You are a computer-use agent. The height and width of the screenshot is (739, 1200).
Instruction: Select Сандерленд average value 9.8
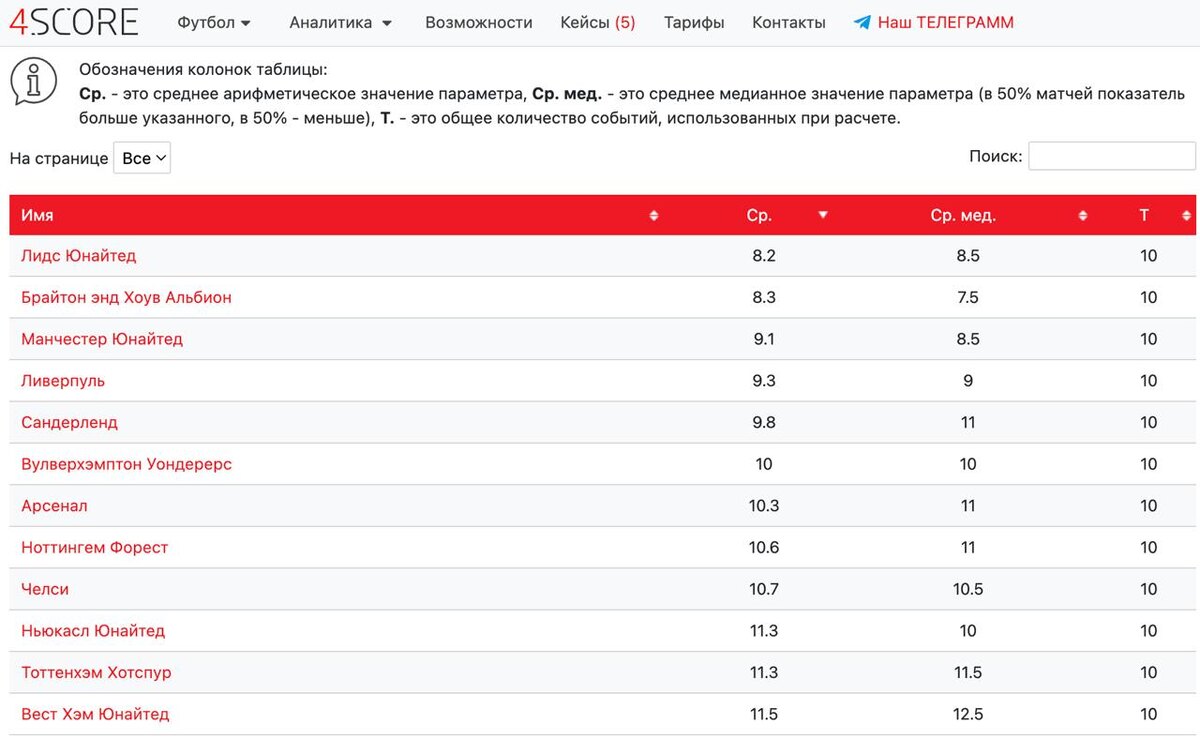(x=764, y=423)
